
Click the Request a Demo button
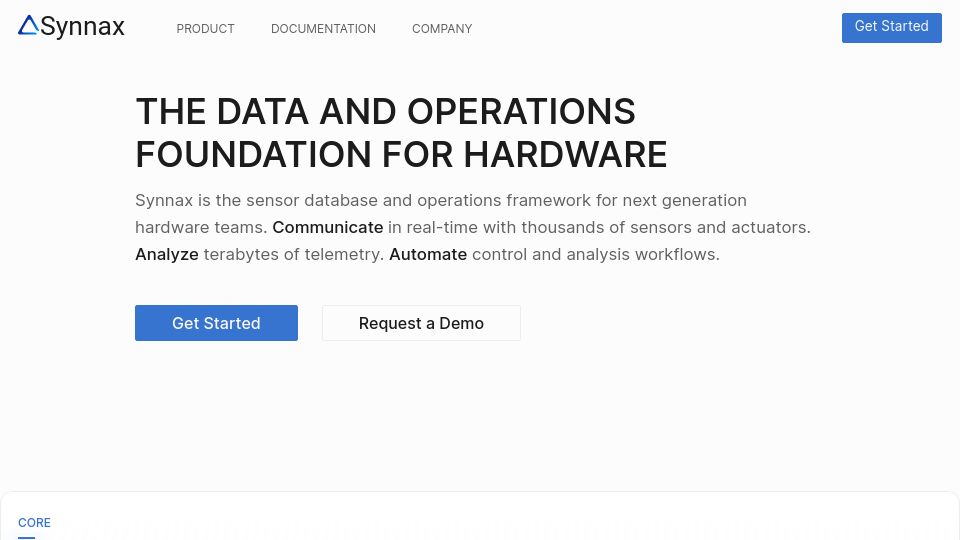[x=421, y=323]
